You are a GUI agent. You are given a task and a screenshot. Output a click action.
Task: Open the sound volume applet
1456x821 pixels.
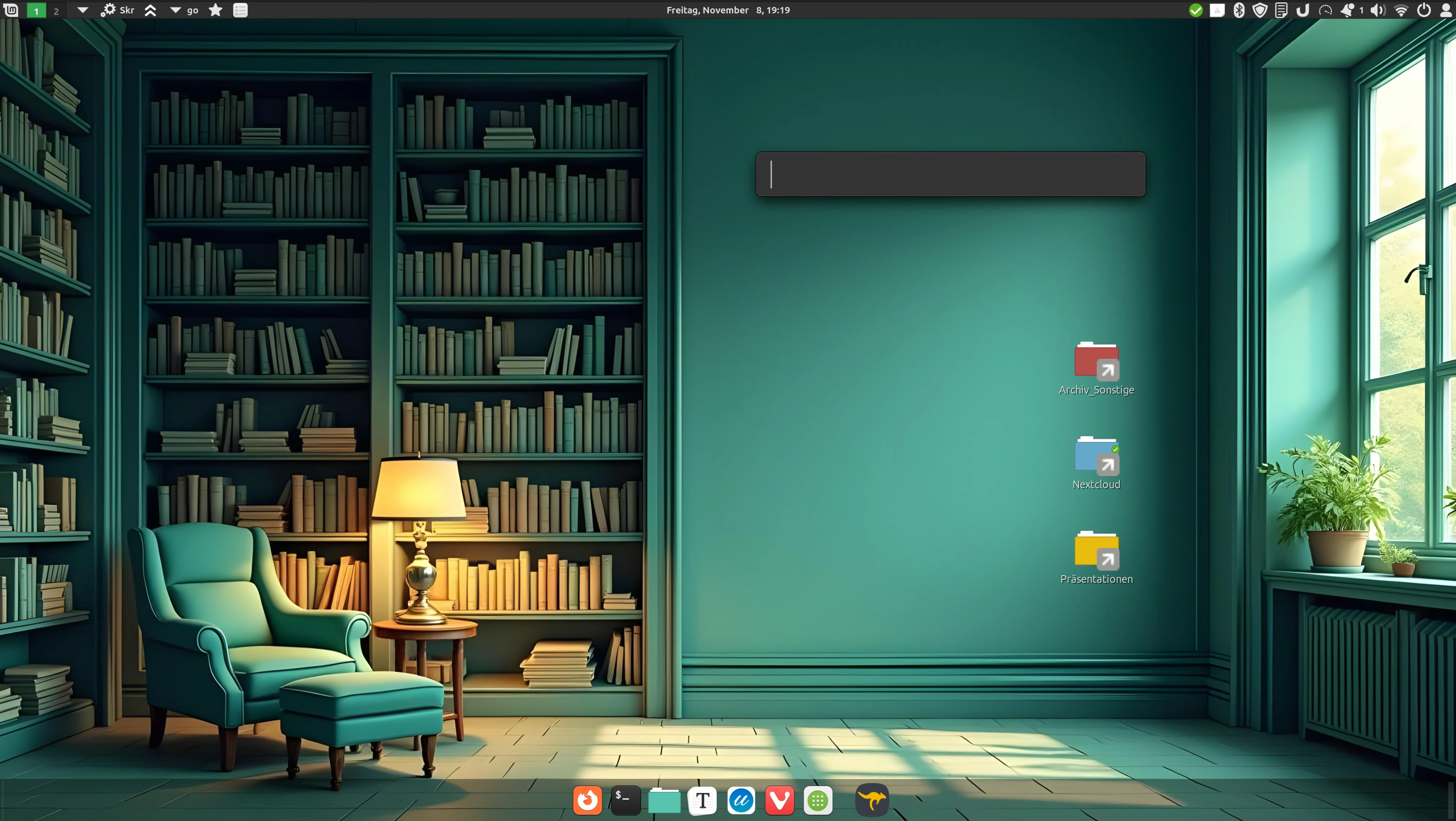1378,9
